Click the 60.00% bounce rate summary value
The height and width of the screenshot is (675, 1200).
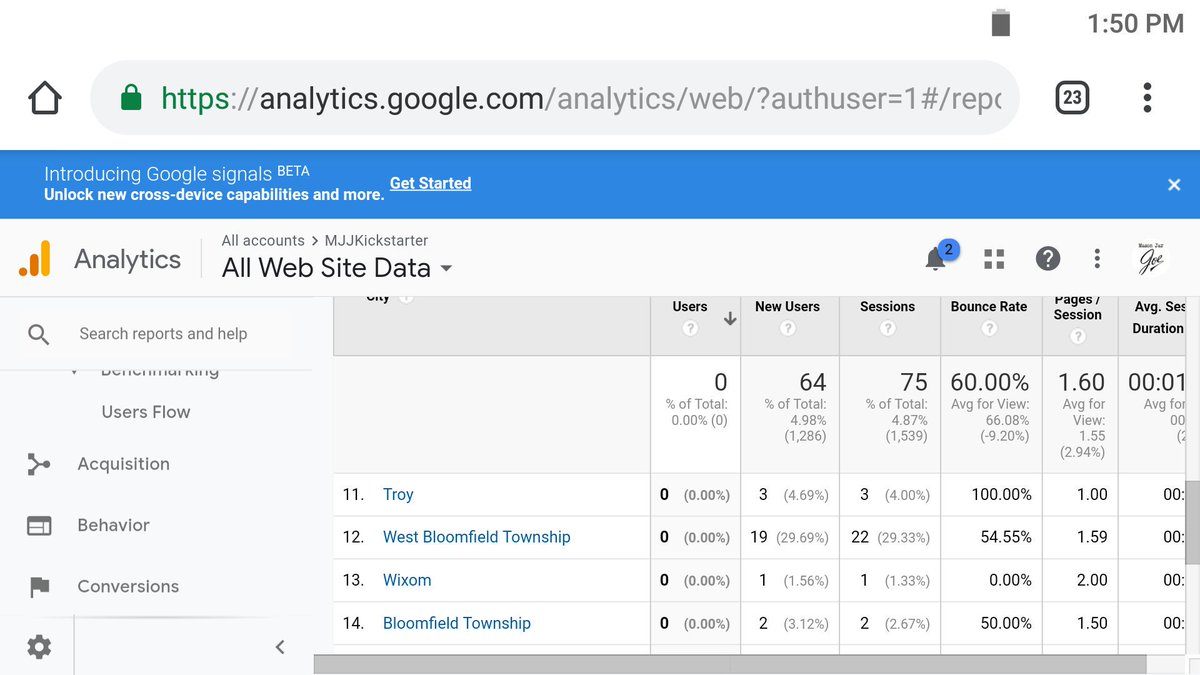tap(990, 382)
